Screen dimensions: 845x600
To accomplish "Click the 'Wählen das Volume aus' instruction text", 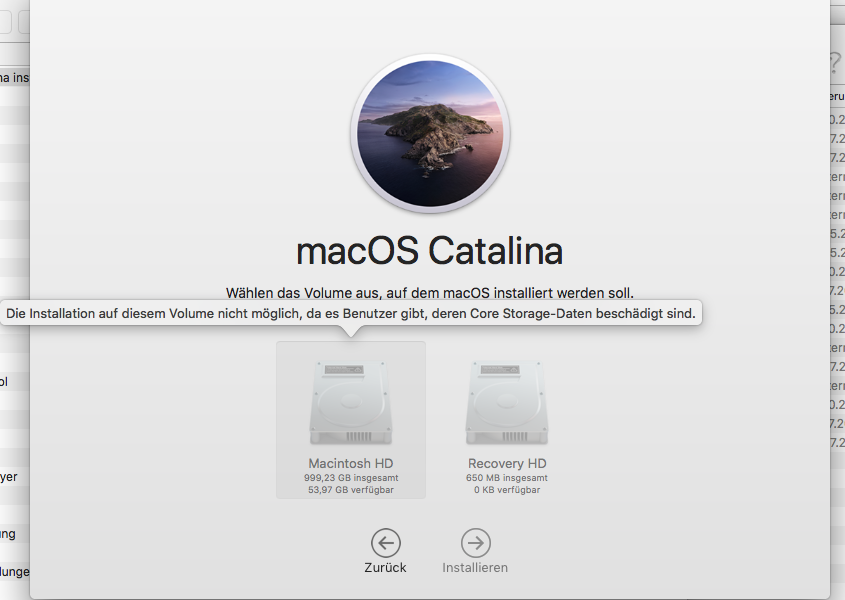I will (430, 293).
